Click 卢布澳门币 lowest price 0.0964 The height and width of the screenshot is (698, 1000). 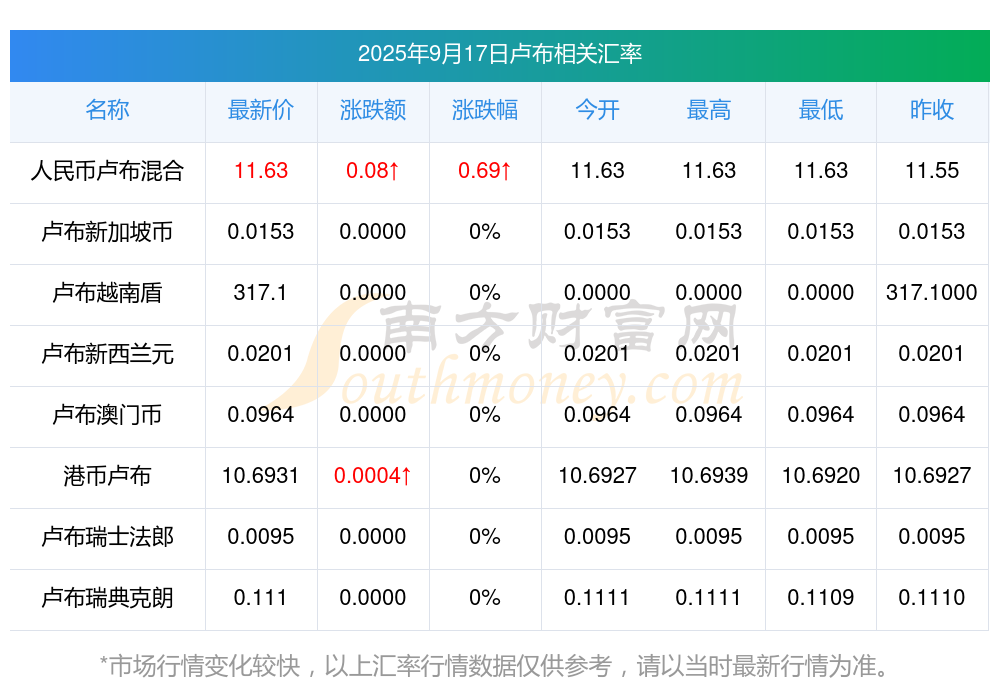[x=821, y=415]
